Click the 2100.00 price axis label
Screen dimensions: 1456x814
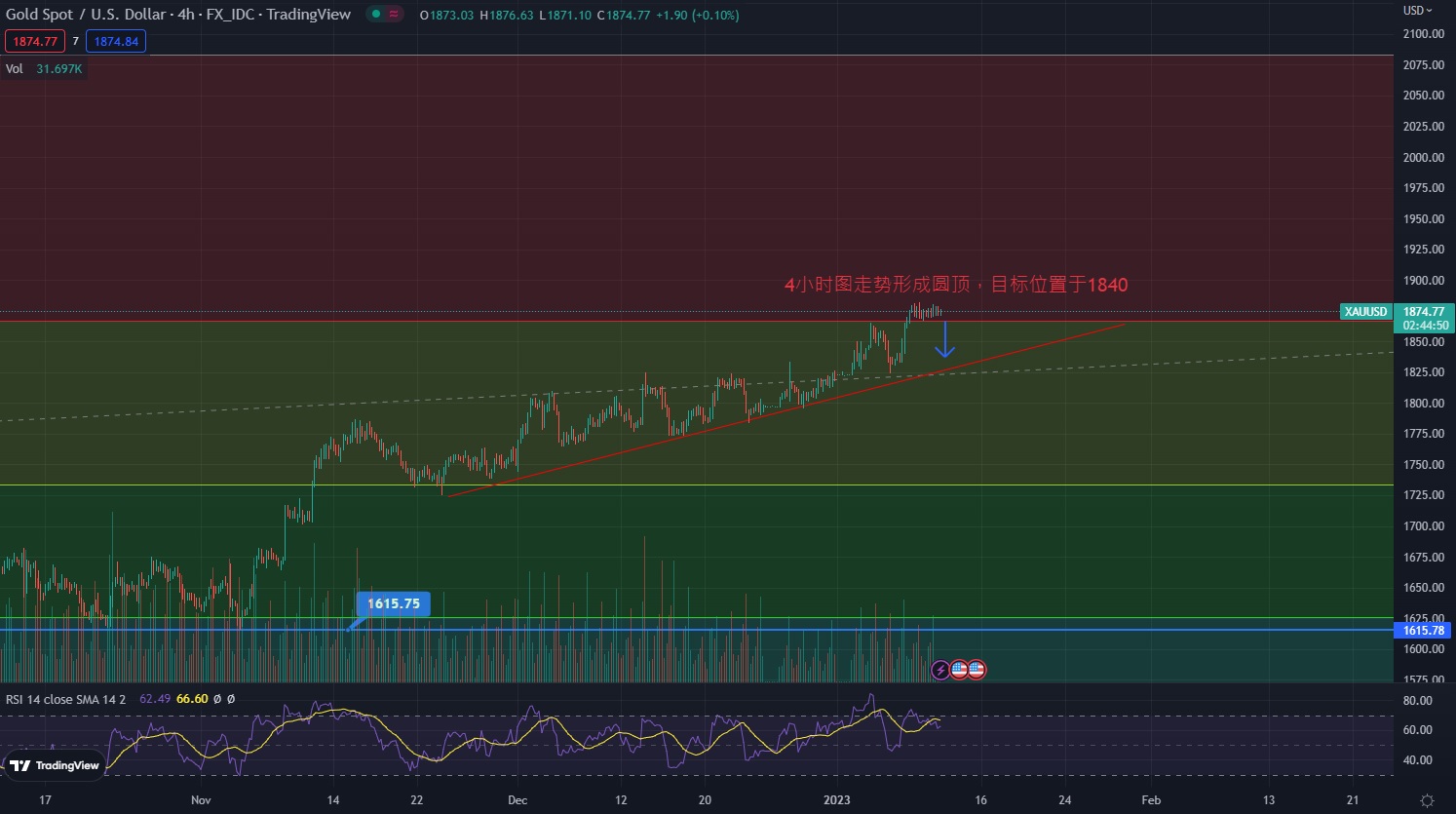coord(1424,34)
